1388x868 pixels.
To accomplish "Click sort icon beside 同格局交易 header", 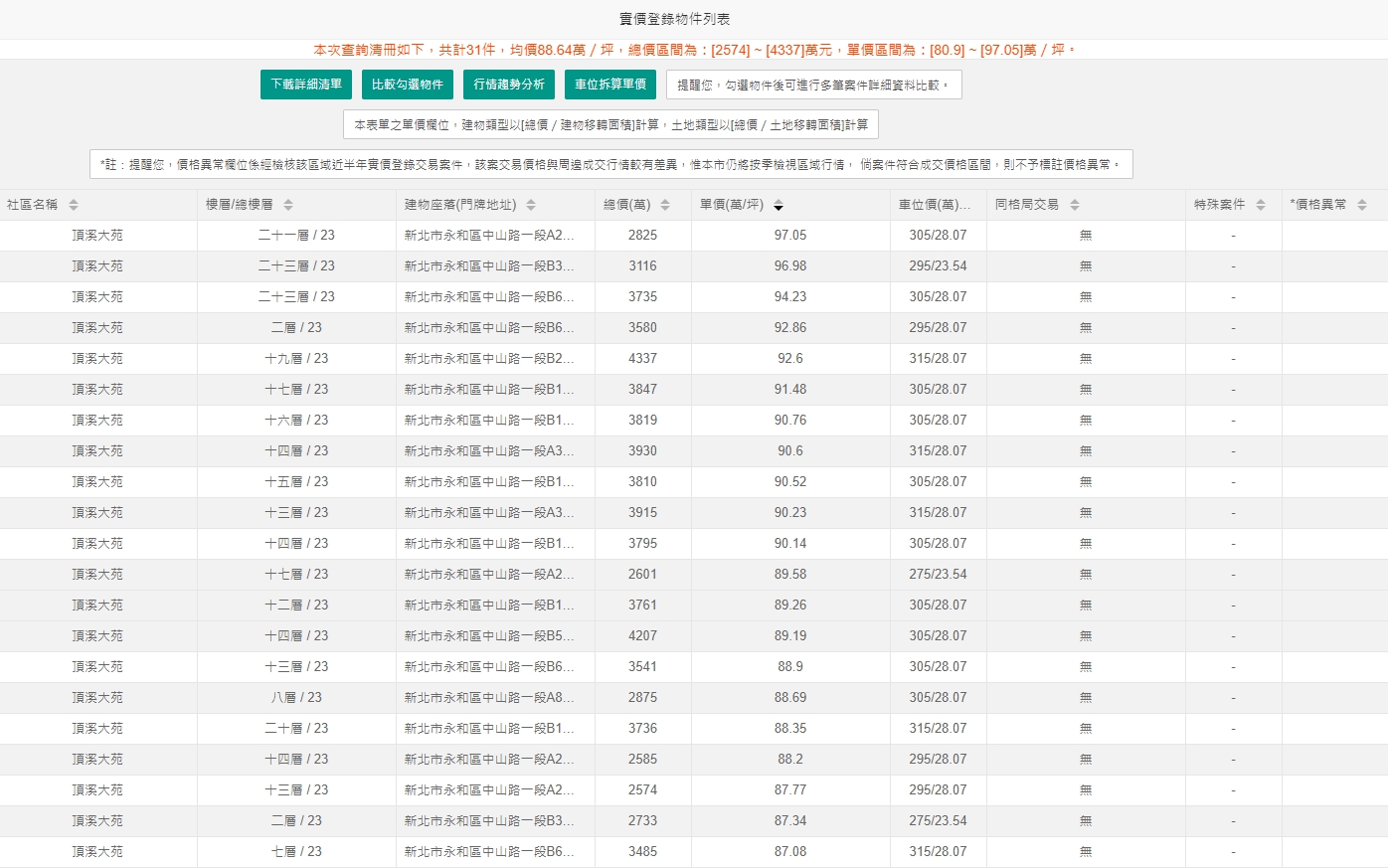I will point(1075,205).
